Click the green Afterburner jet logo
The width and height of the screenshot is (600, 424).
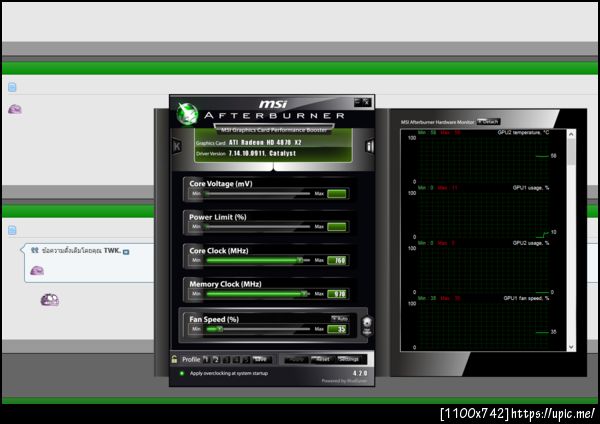point(187,114)
